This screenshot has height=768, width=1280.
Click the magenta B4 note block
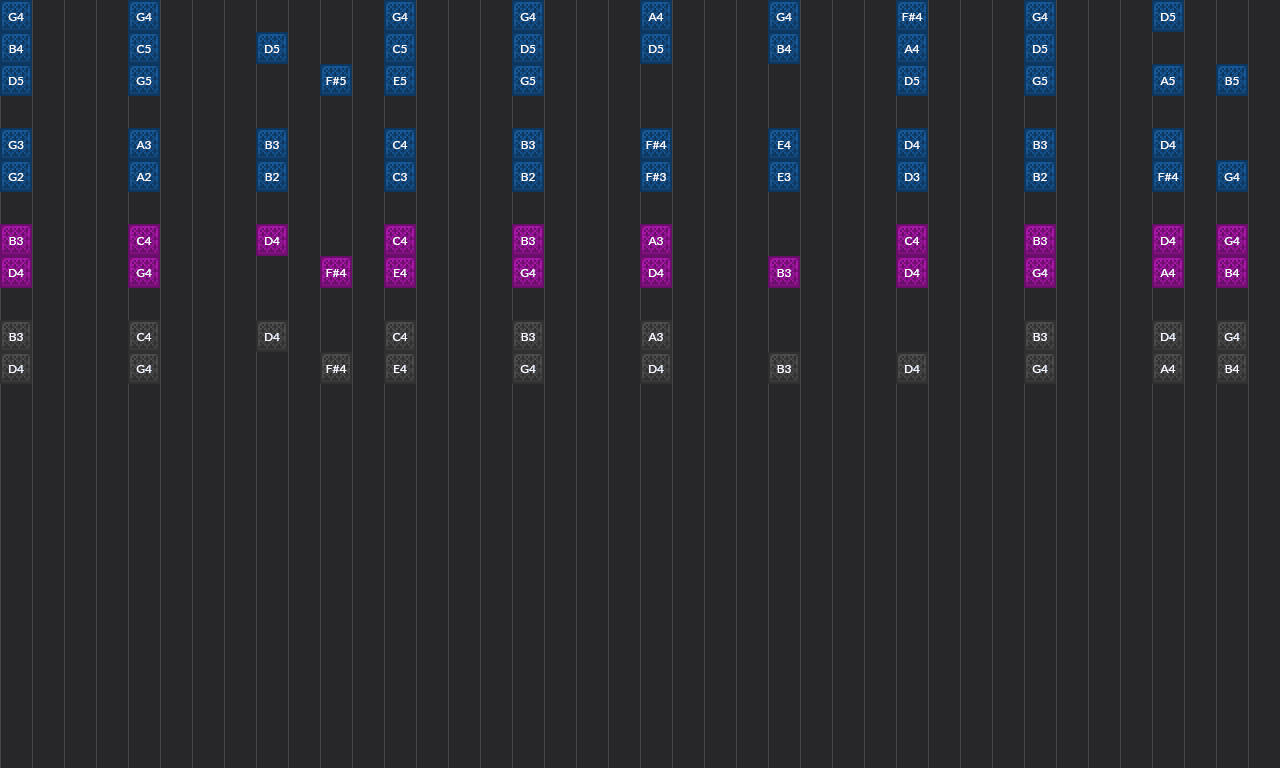1232,273
